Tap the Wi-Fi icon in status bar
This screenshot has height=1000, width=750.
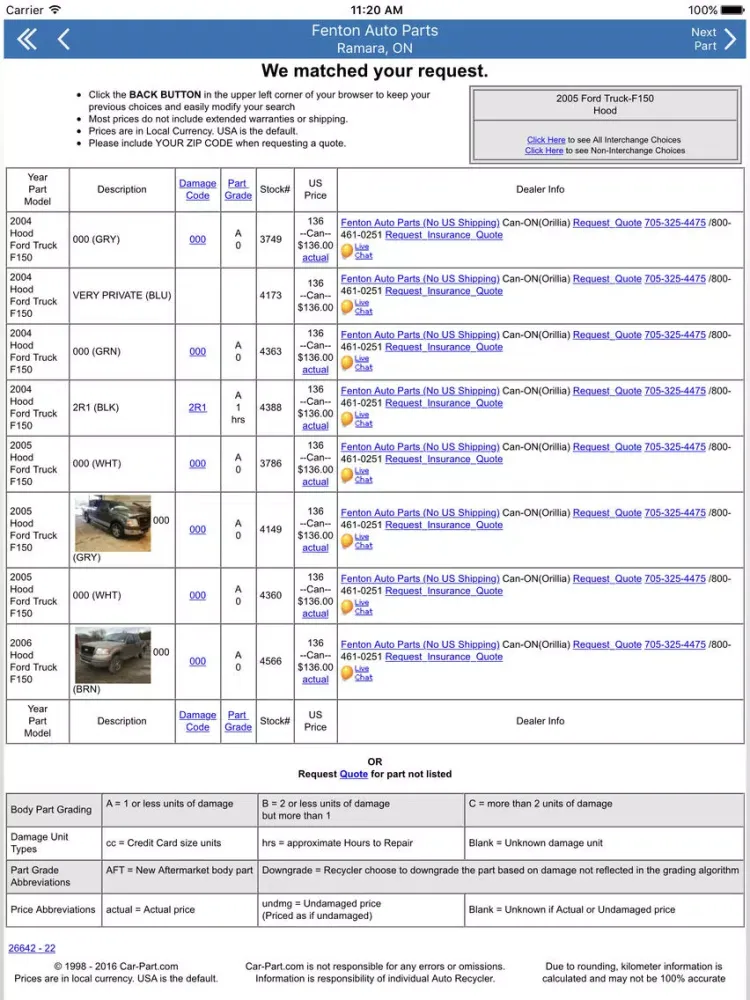[x=55, y=10]
